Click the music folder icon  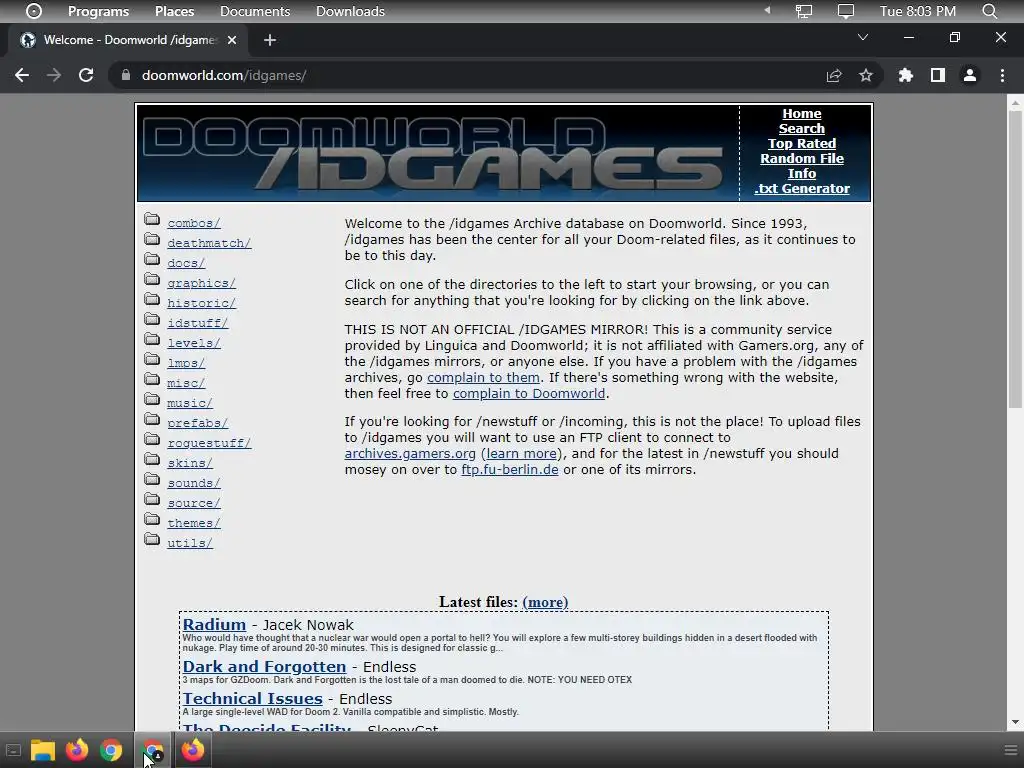(x=152, y=399)
